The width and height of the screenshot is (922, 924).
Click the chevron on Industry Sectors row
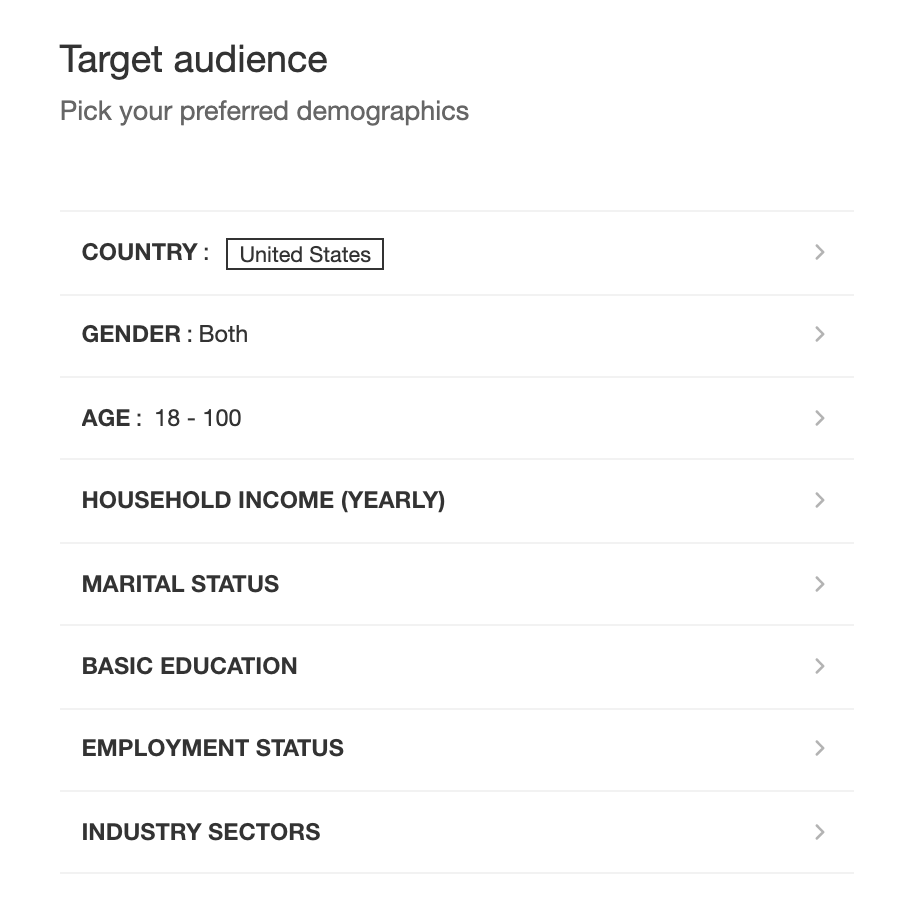[819, 832]
